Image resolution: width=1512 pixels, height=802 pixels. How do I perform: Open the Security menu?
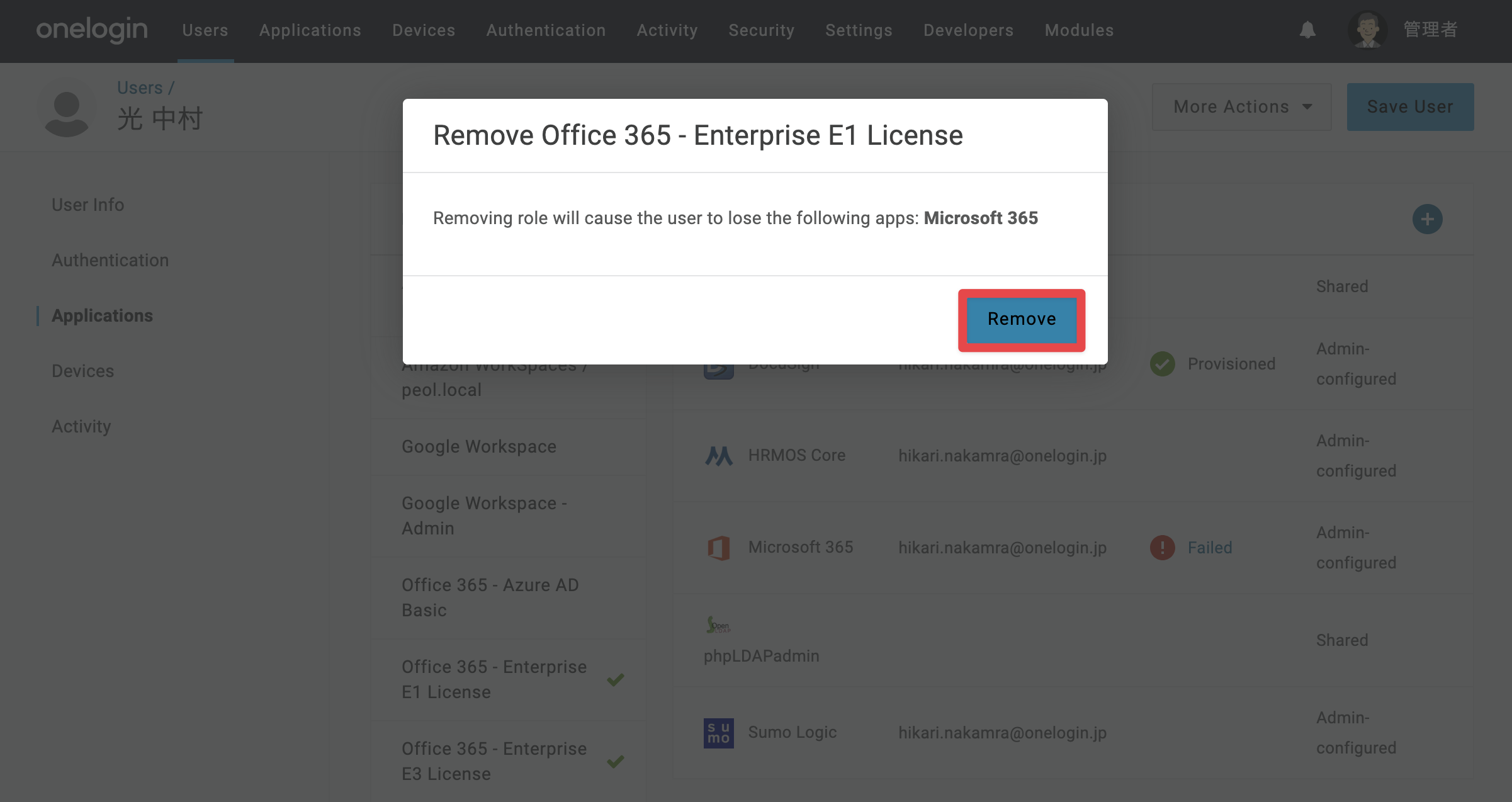pyautogui.click(x=762, y=30)
